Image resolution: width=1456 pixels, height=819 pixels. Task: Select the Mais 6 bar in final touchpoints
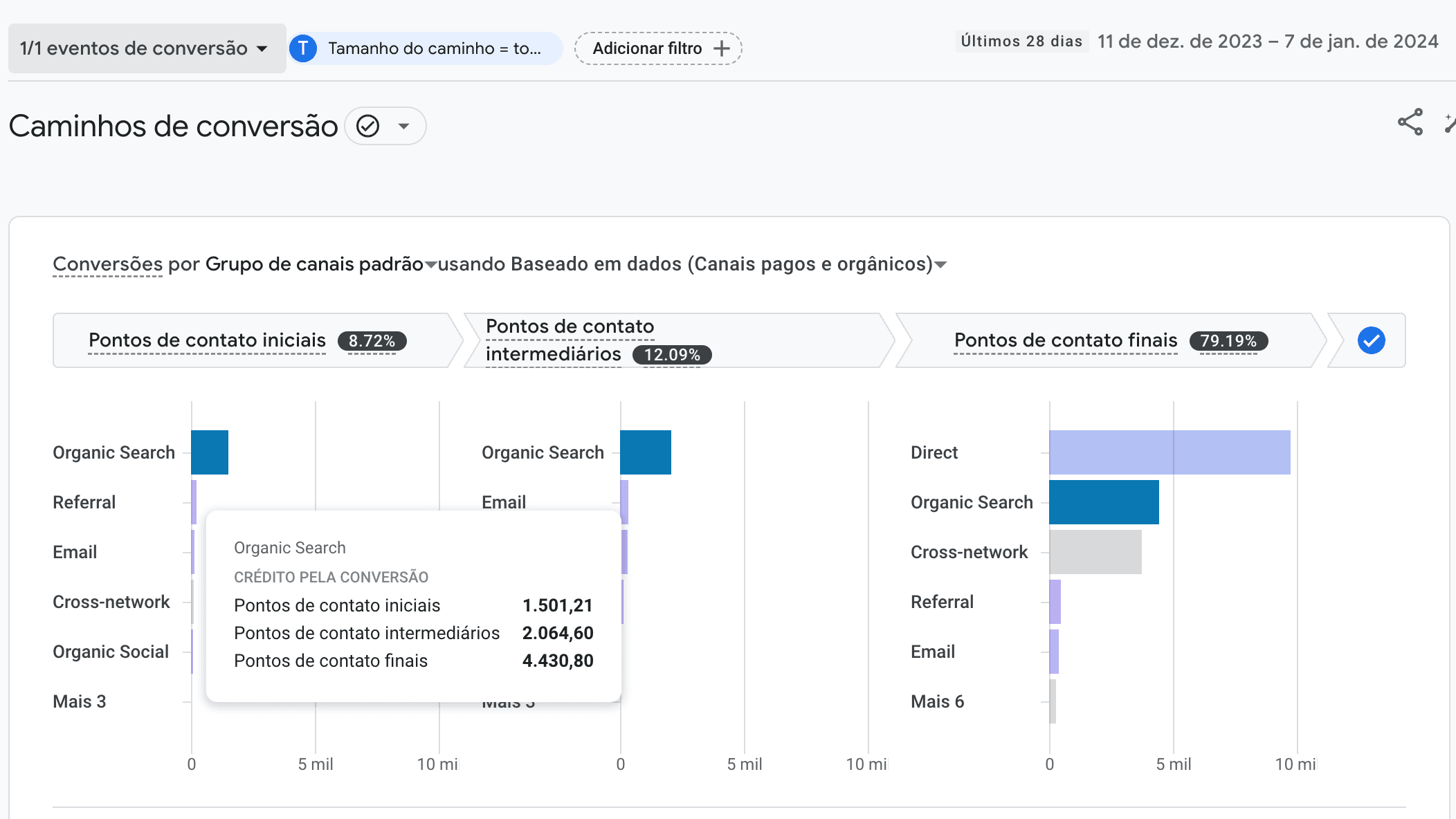click(x=1053, y=701)
